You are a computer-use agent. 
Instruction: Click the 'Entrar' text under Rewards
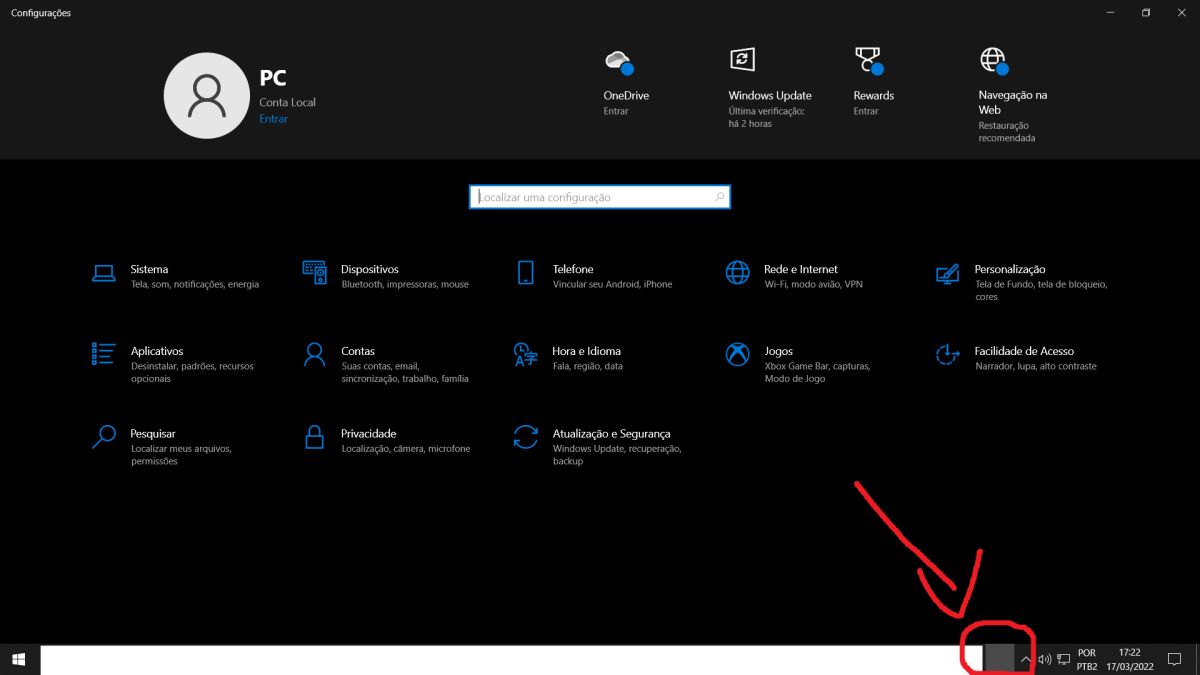[866, 111]
